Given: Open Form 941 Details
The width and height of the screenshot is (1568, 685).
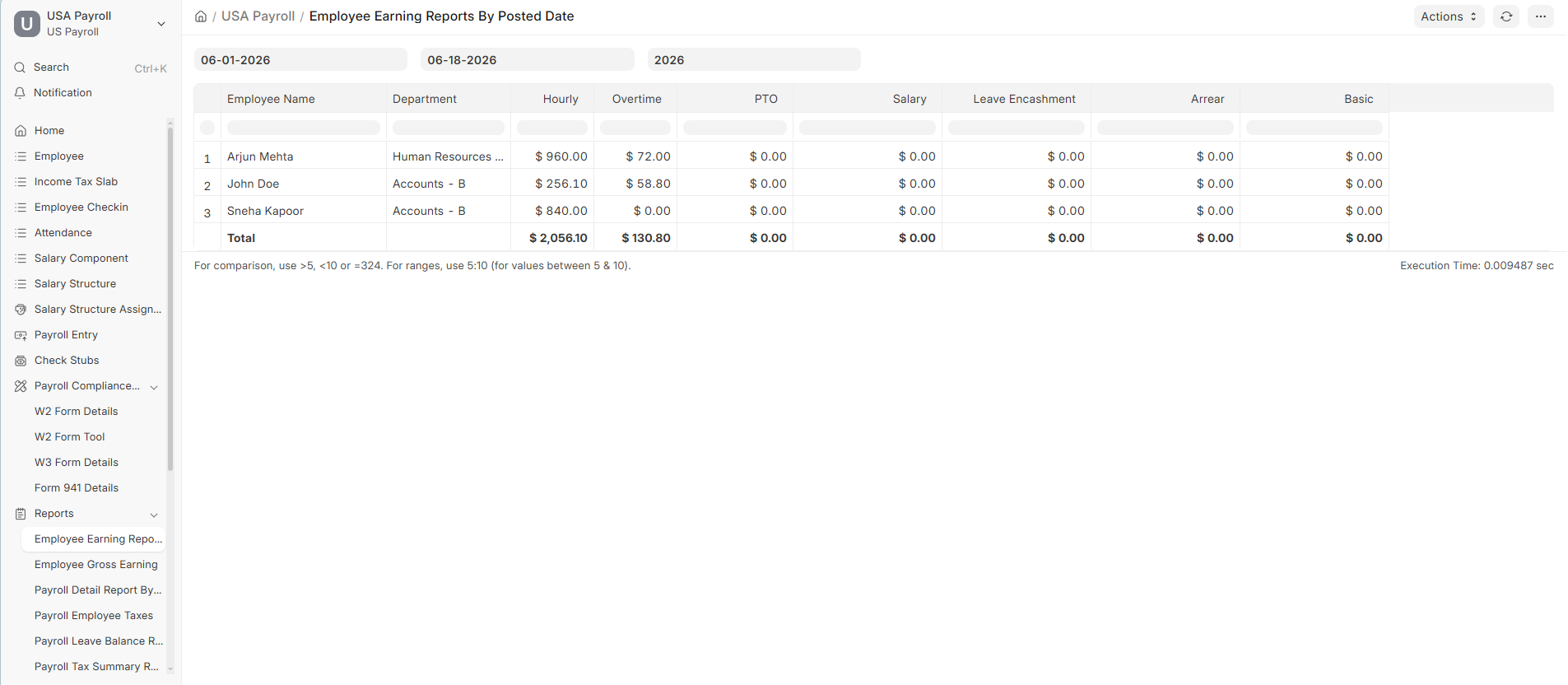Looking at the screenshot, I should (x=77, y=488).
